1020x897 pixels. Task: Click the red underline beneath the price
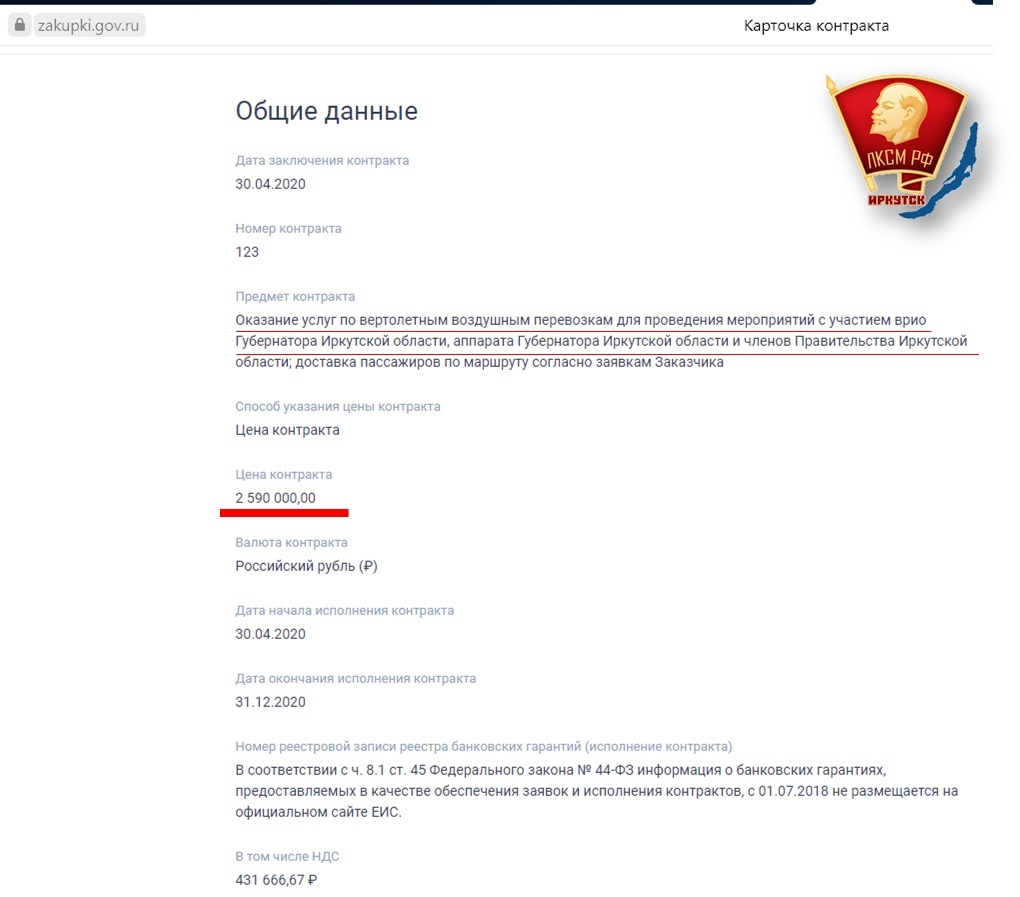click(x=284, y=513)
